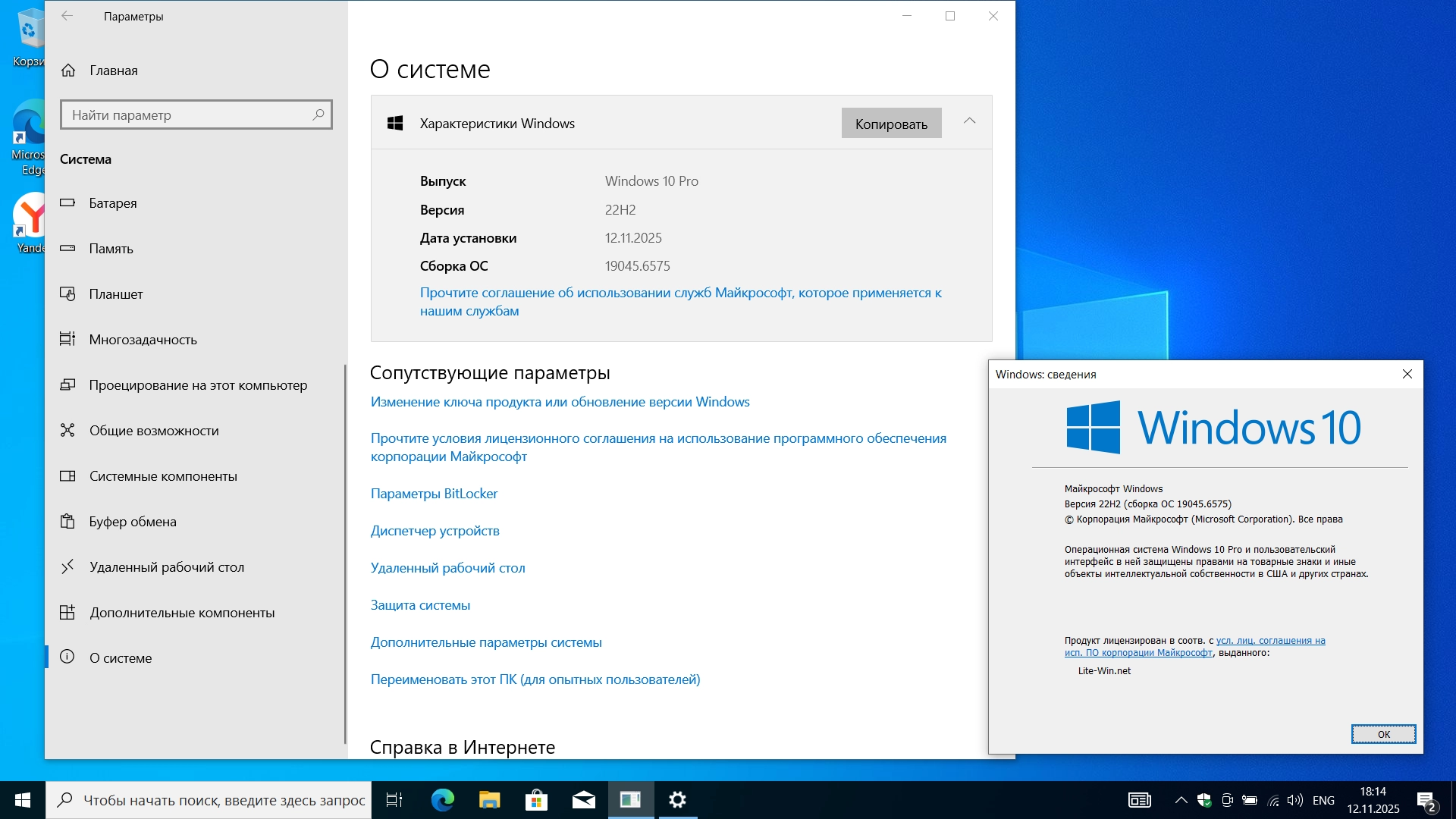Select Системные компоненты menu item
The height and width of the screenshot is (819, 1456).
pyautogui.click(x=162, y=476)
